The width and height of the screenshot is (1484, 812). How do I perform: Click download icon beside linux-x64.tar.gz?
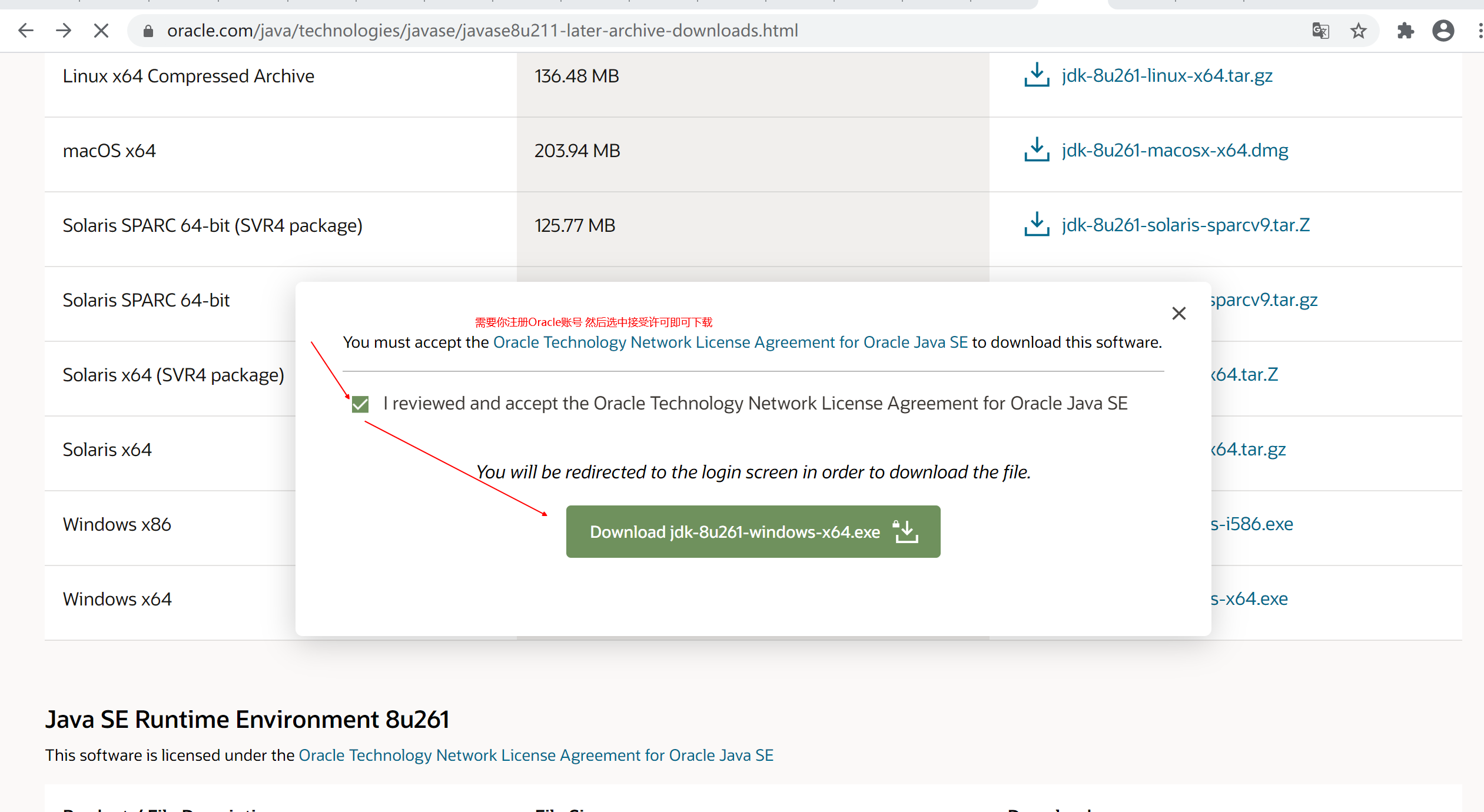1037,75
